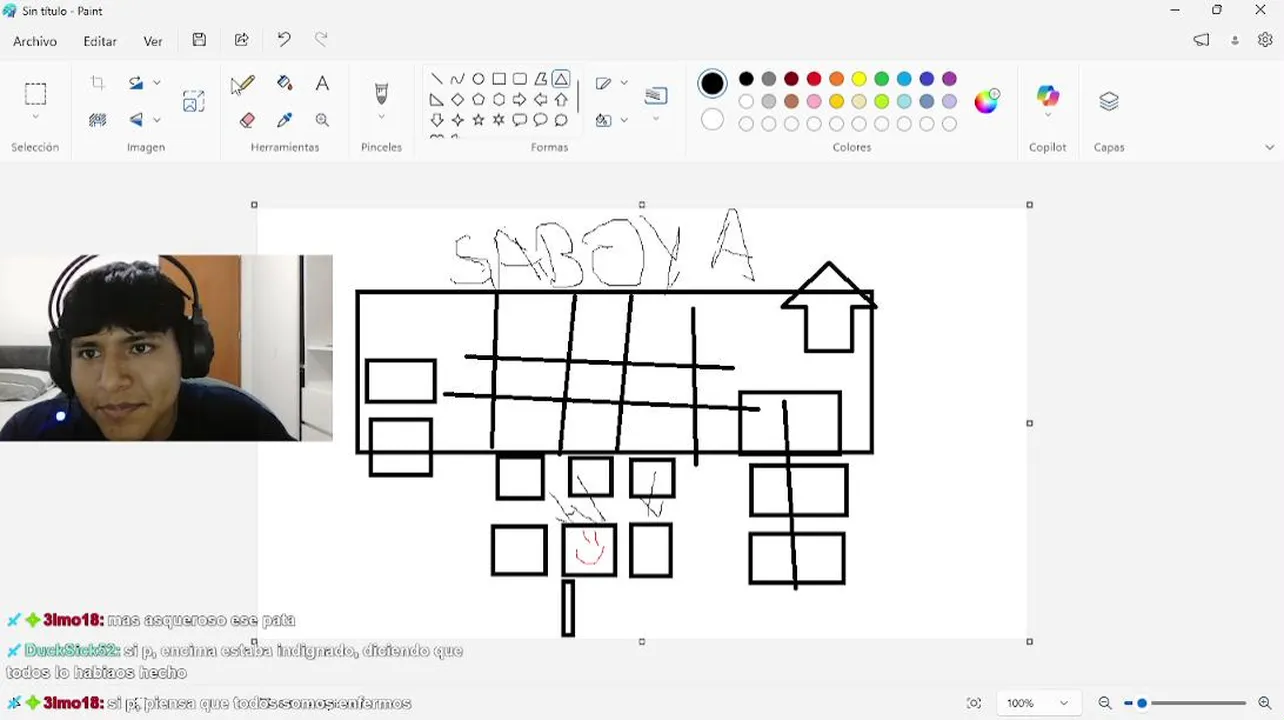Click the fit to window button
1284x720 pixels.
pyautogui.click(x=974, y=703)
